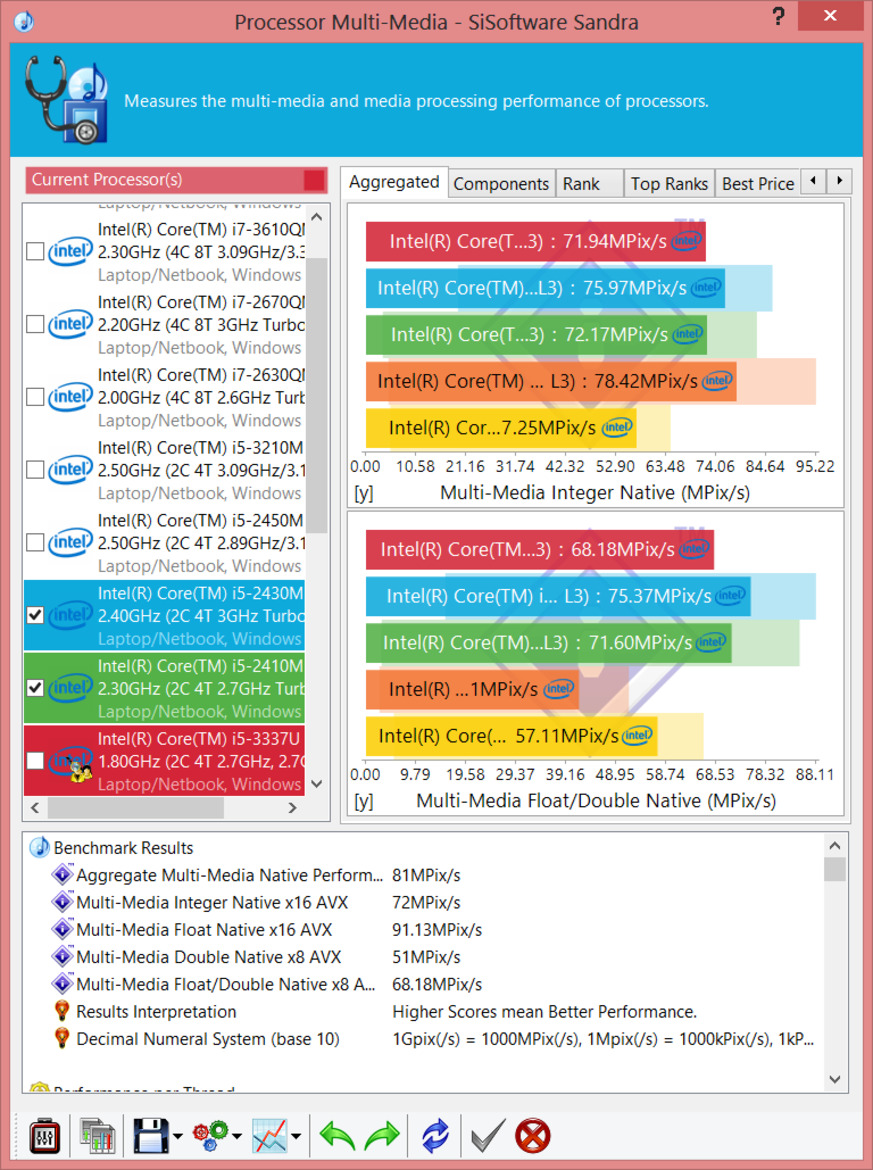Open help with the question mark button
Screen dimensions: 873x1170
click(778, 16)
